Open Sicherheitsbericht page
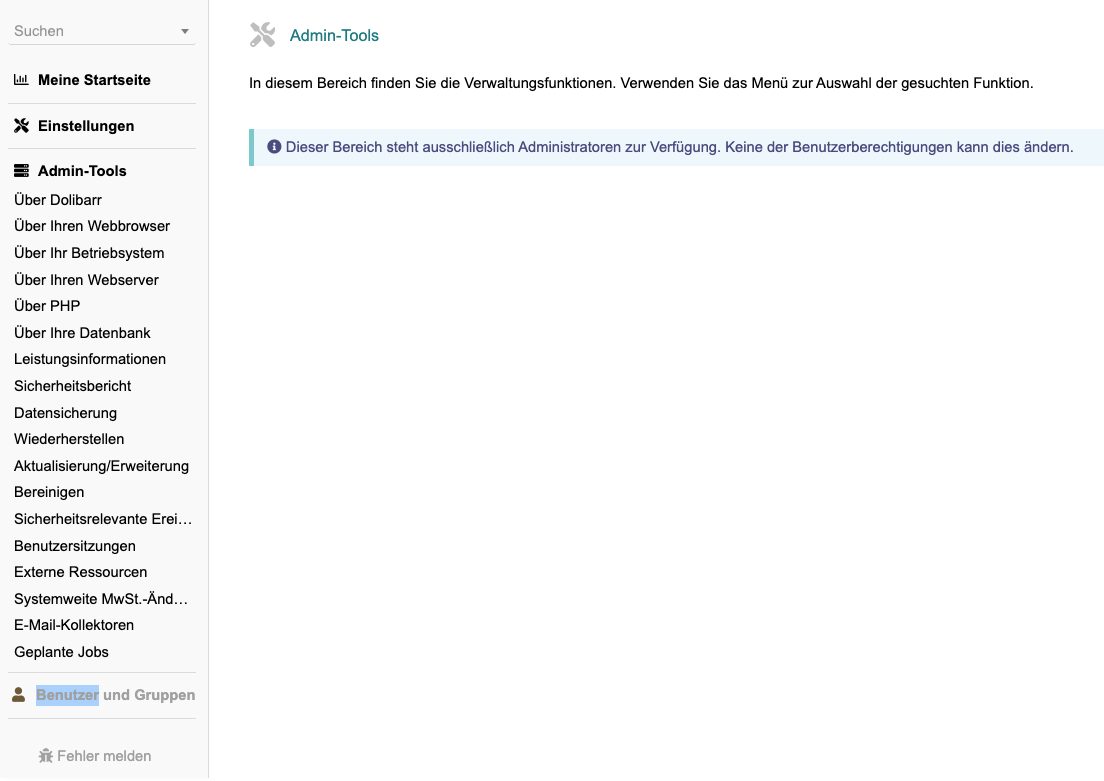The width and height of the screenshot is (1104, 781). click(73, 386)
